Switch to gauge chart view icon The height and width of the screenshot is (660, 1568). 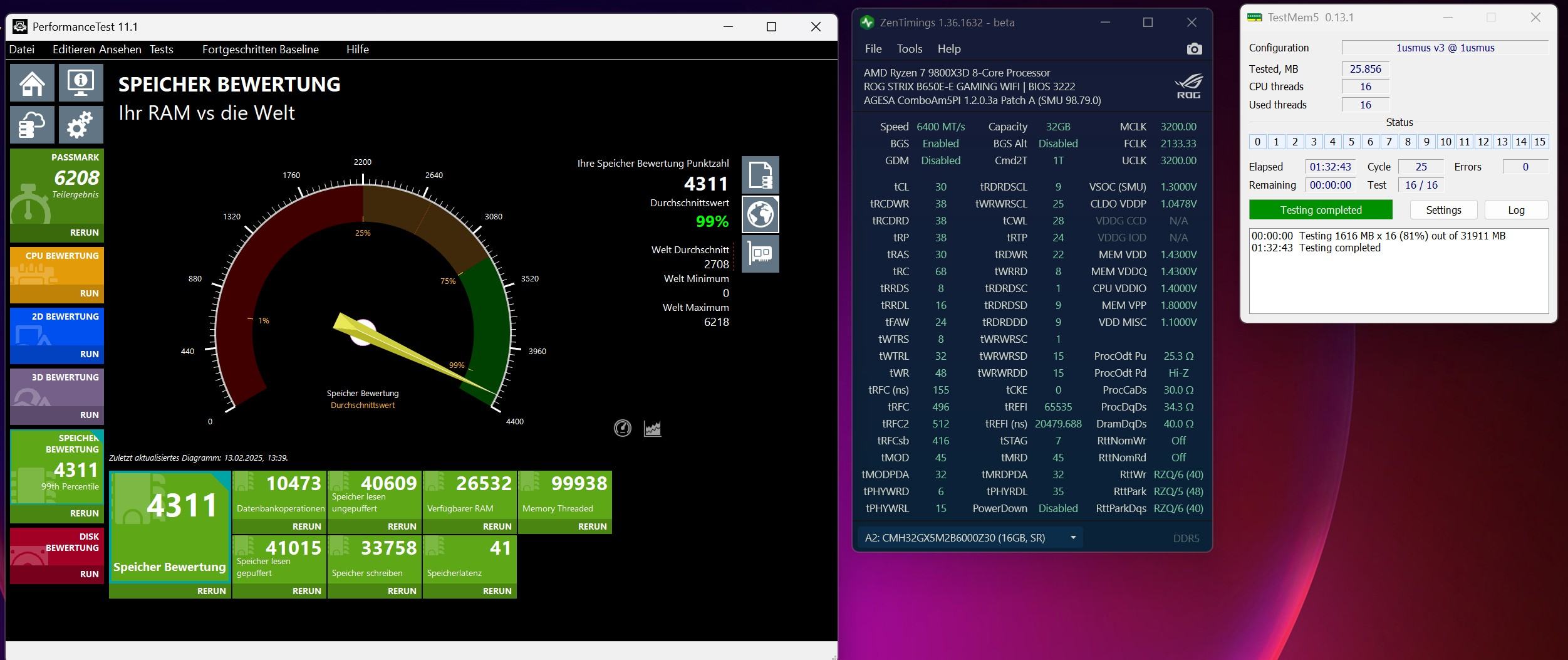(622, 428)
